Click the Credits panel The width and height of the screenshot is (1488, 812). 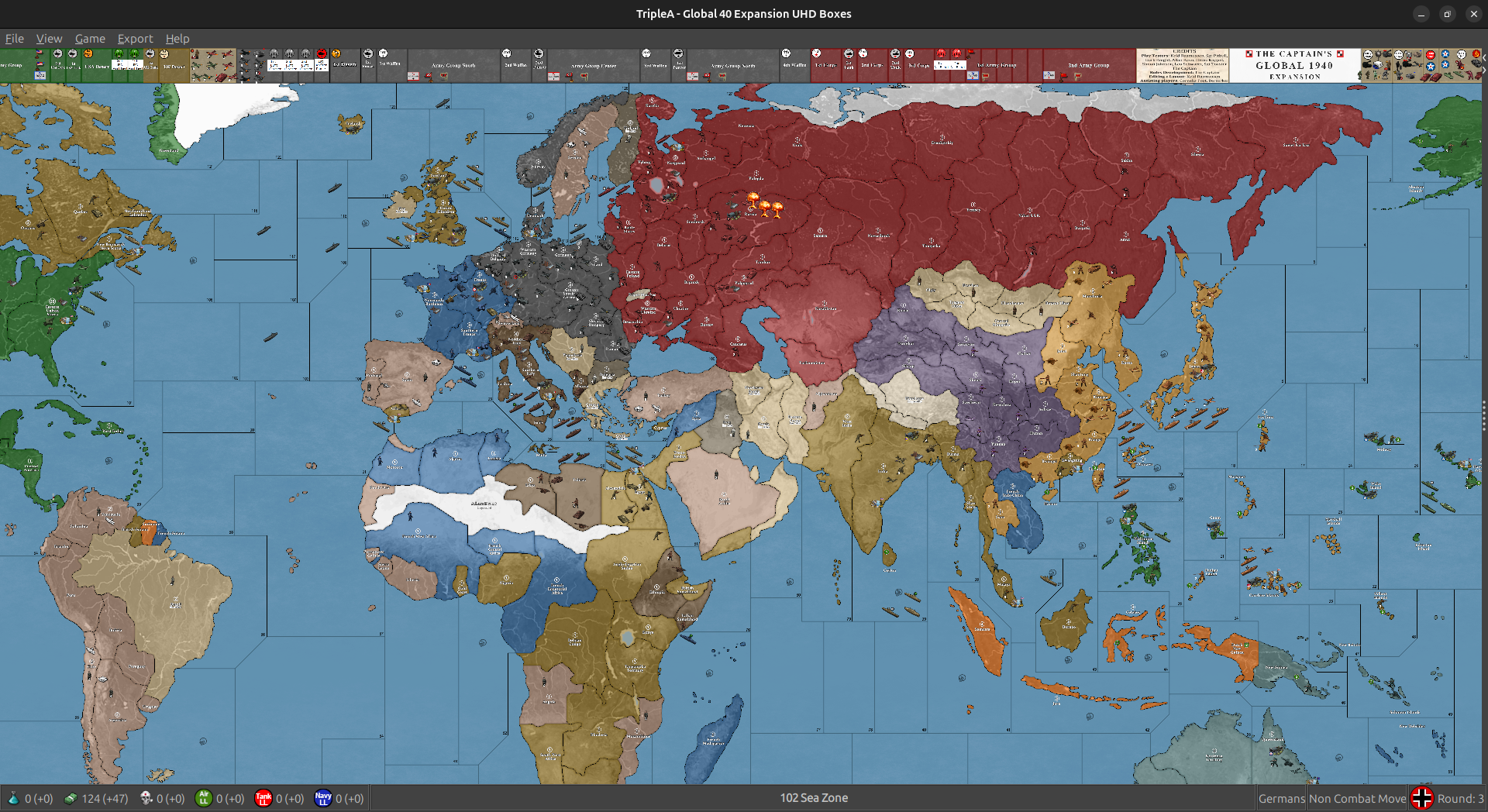coord(1183,66)
